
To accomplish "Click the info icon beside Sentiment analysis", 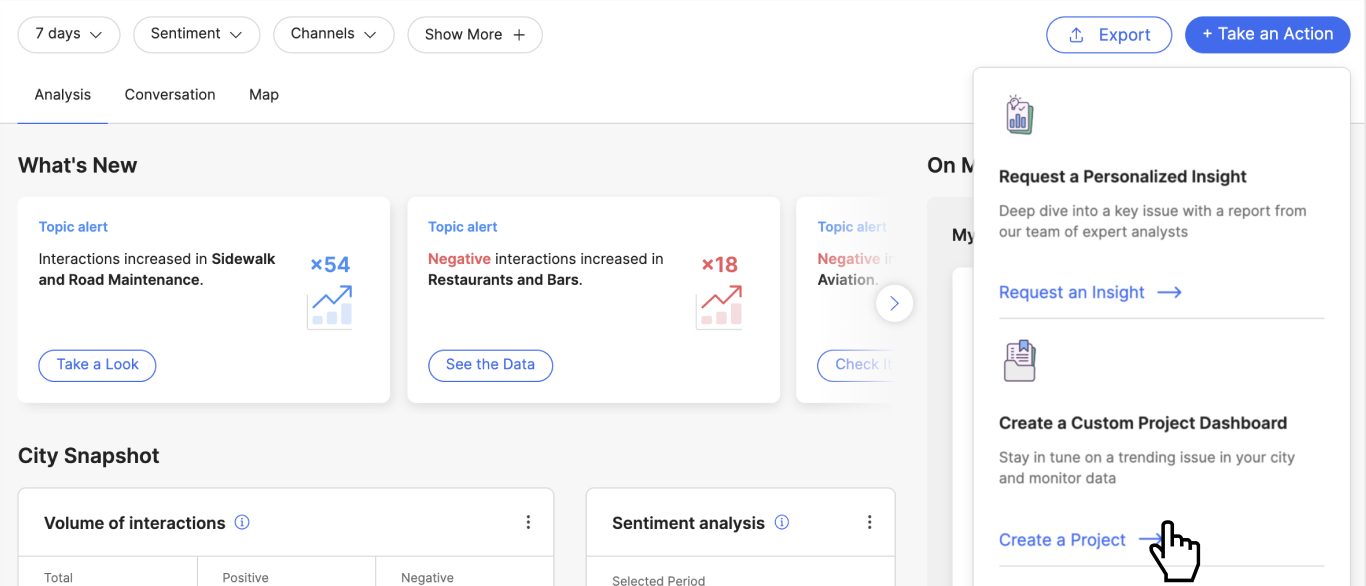I will pyautogui.click(x=782, y=522).
